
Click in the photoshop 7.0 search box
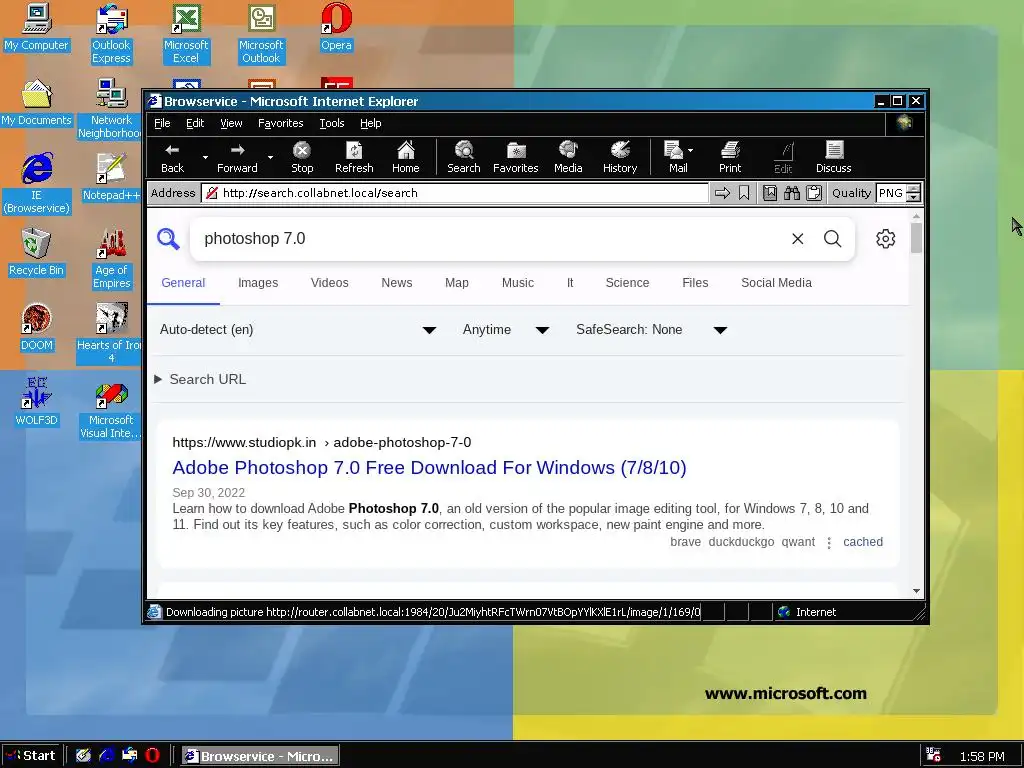click(x=490, y=239)
